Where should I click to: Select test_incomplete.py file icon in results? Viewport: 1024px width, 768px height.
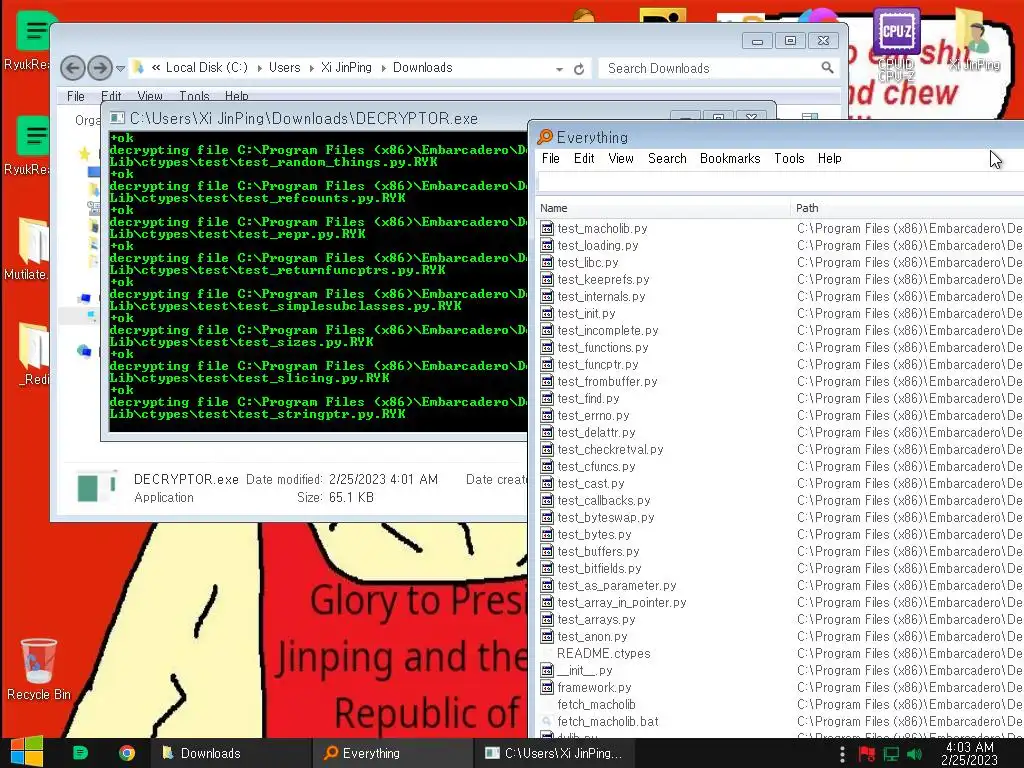pos(547,330)
